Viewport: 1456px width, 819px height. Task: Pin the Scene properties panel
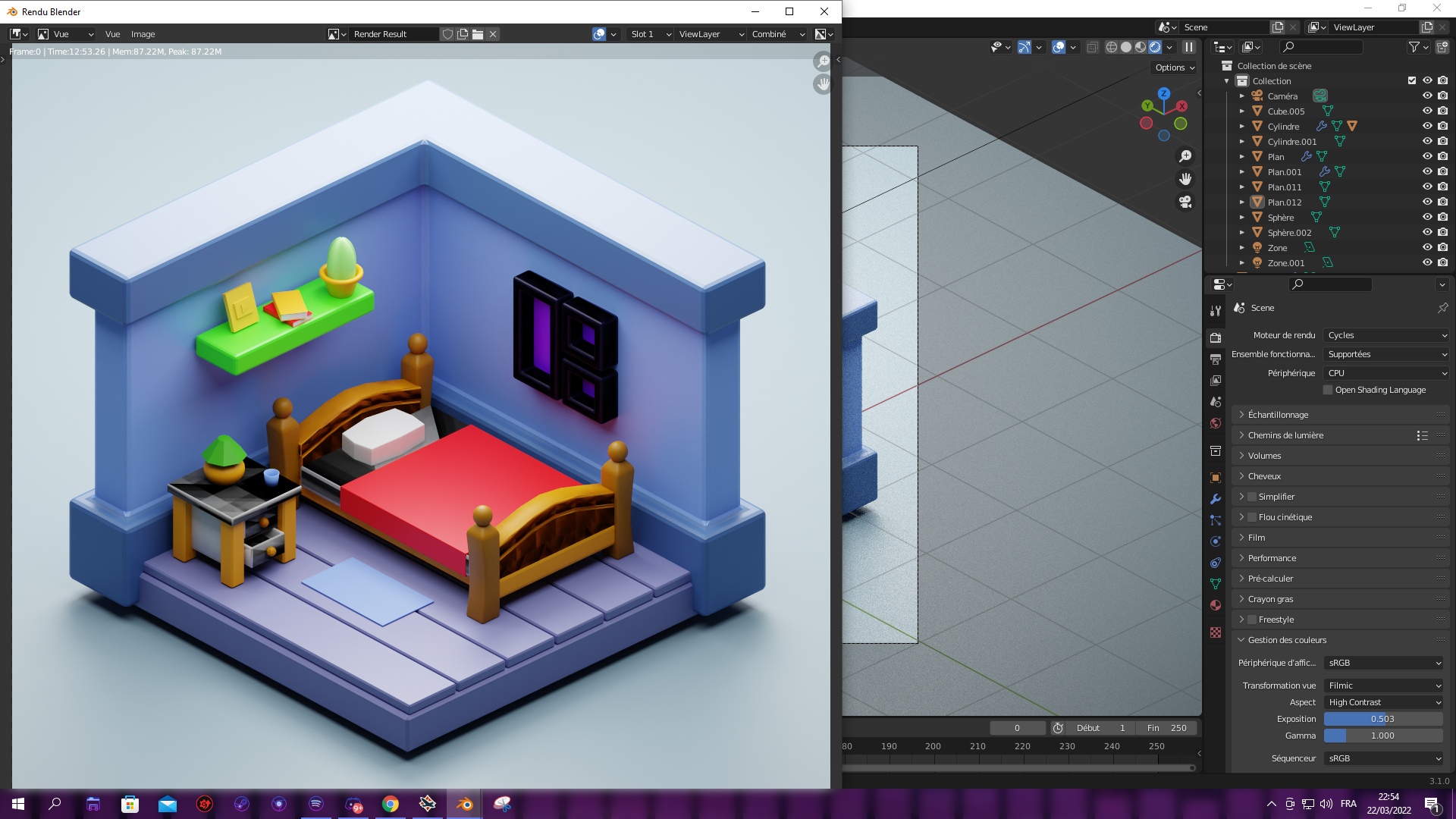[x=1442, y=308]
